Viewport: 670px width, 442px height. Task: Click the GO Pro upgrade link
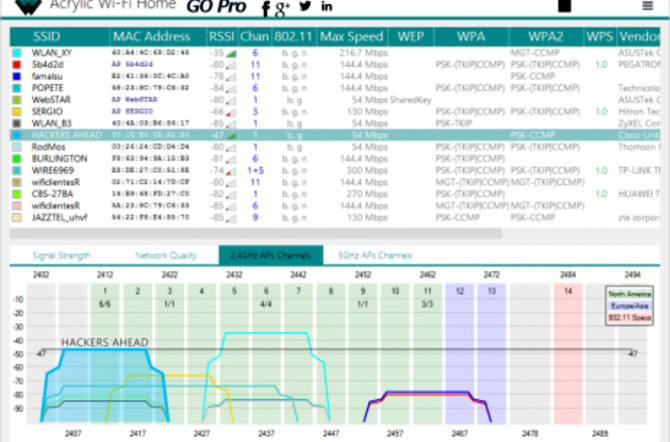217,6
